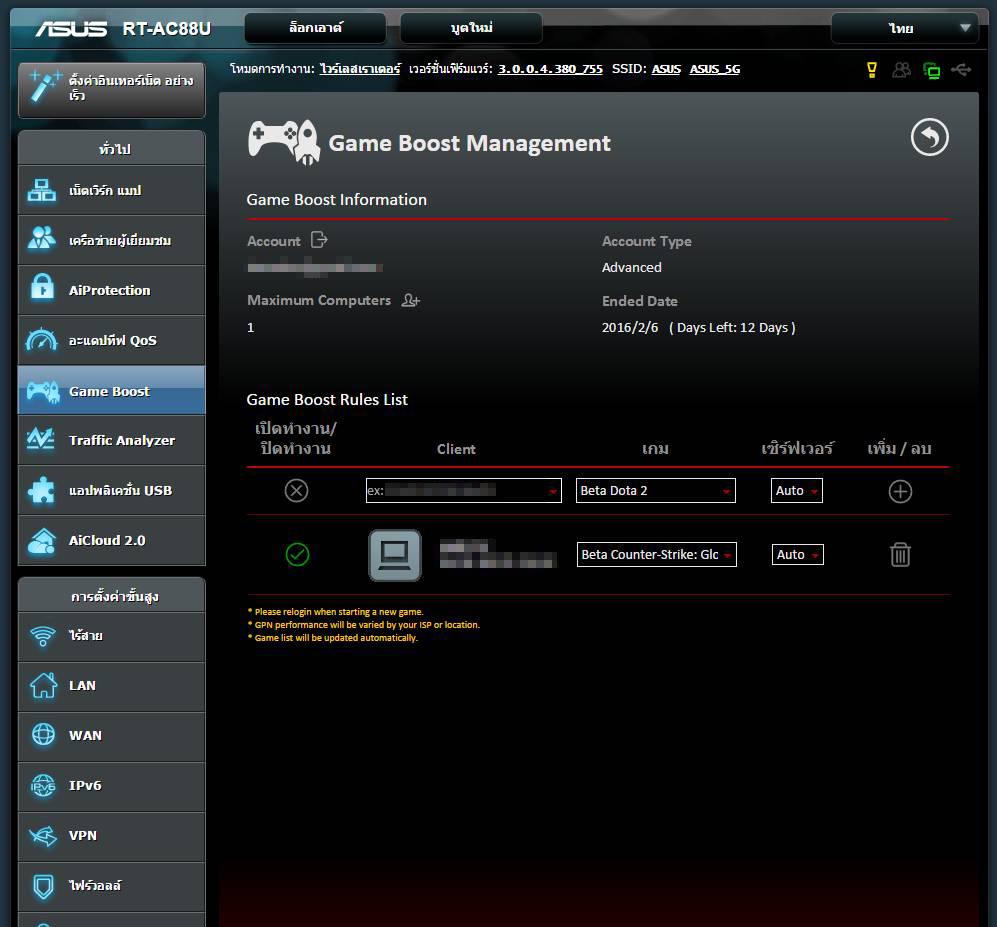The height and width of the screenshot is (927, 997).
Task: Click the magic wand quick internet setup icon
Action: point(45,86)
